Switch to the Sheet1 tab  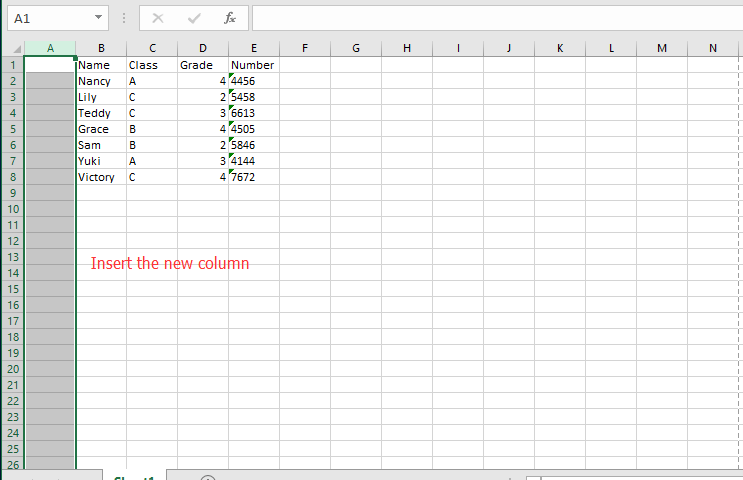(134, 477)
